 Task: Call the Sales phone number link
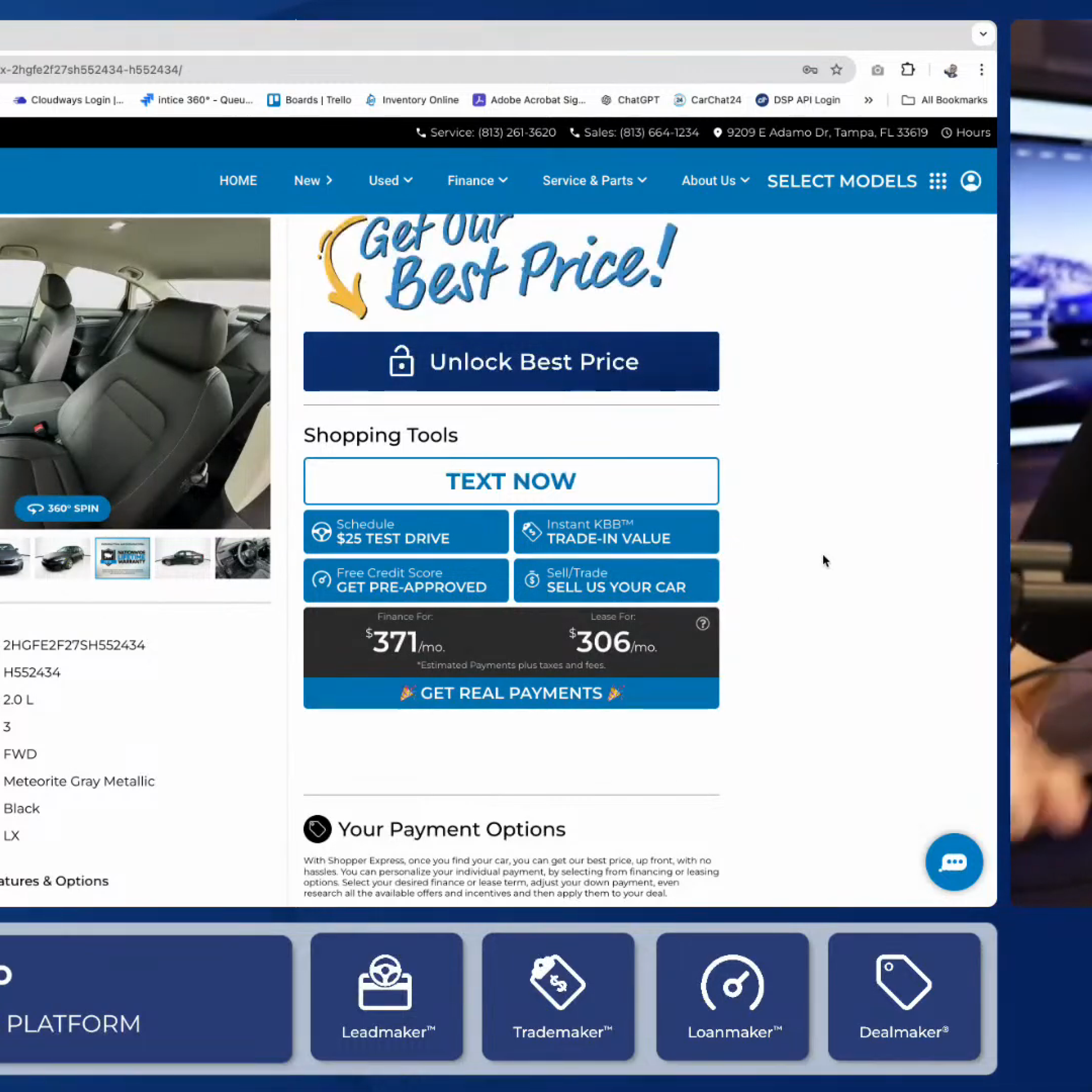tap(634, 132)
